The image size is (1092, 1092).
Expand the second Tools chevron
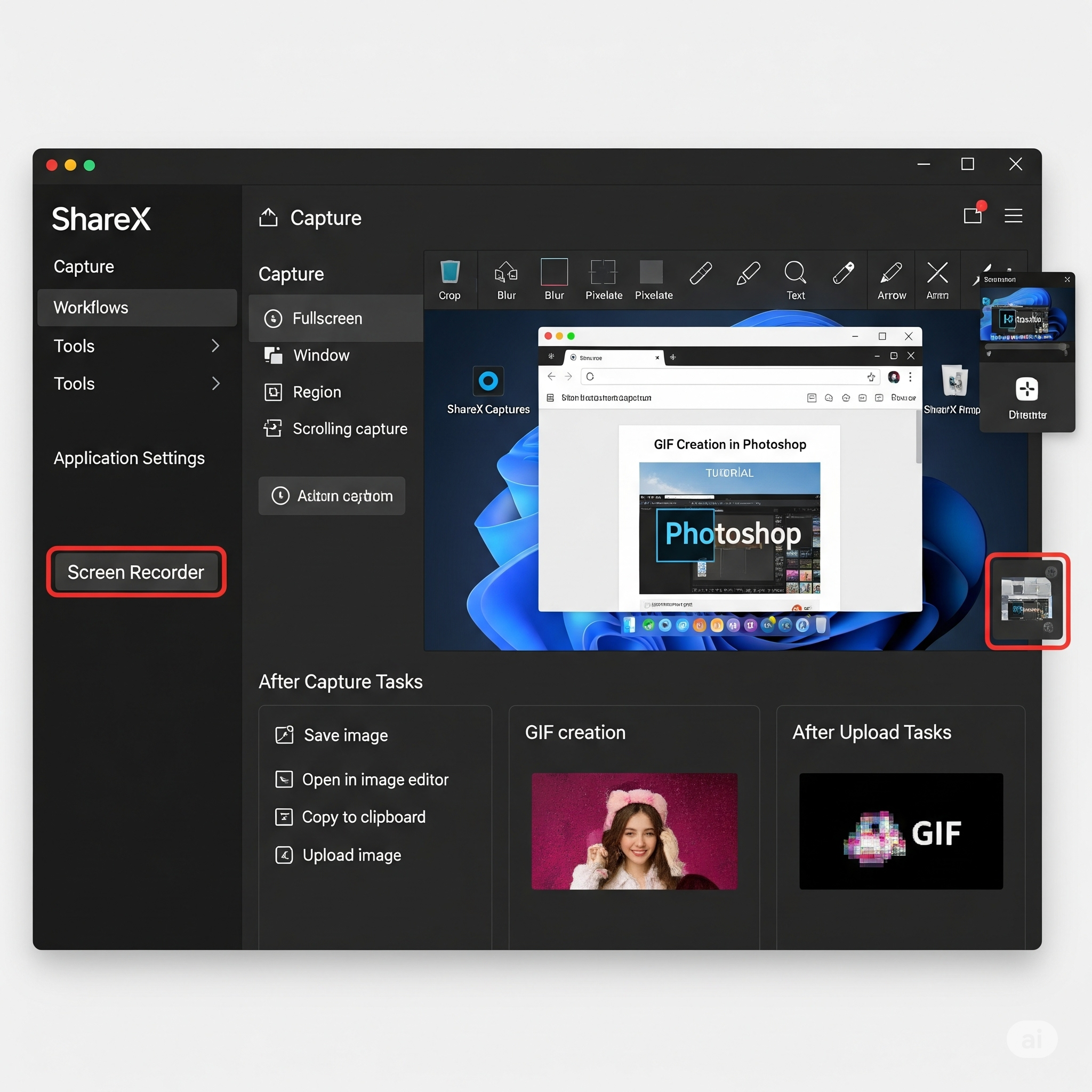click(215, 383)
